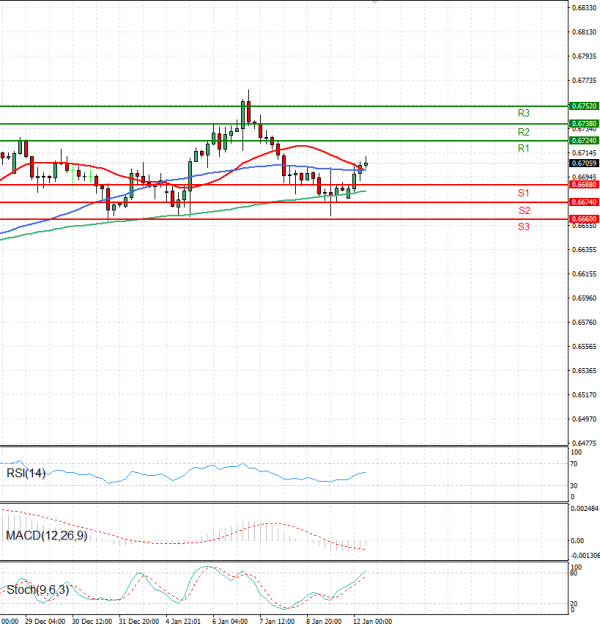
Task: Select the red 0.66880 price tag
Action: (x=584, y=184)
